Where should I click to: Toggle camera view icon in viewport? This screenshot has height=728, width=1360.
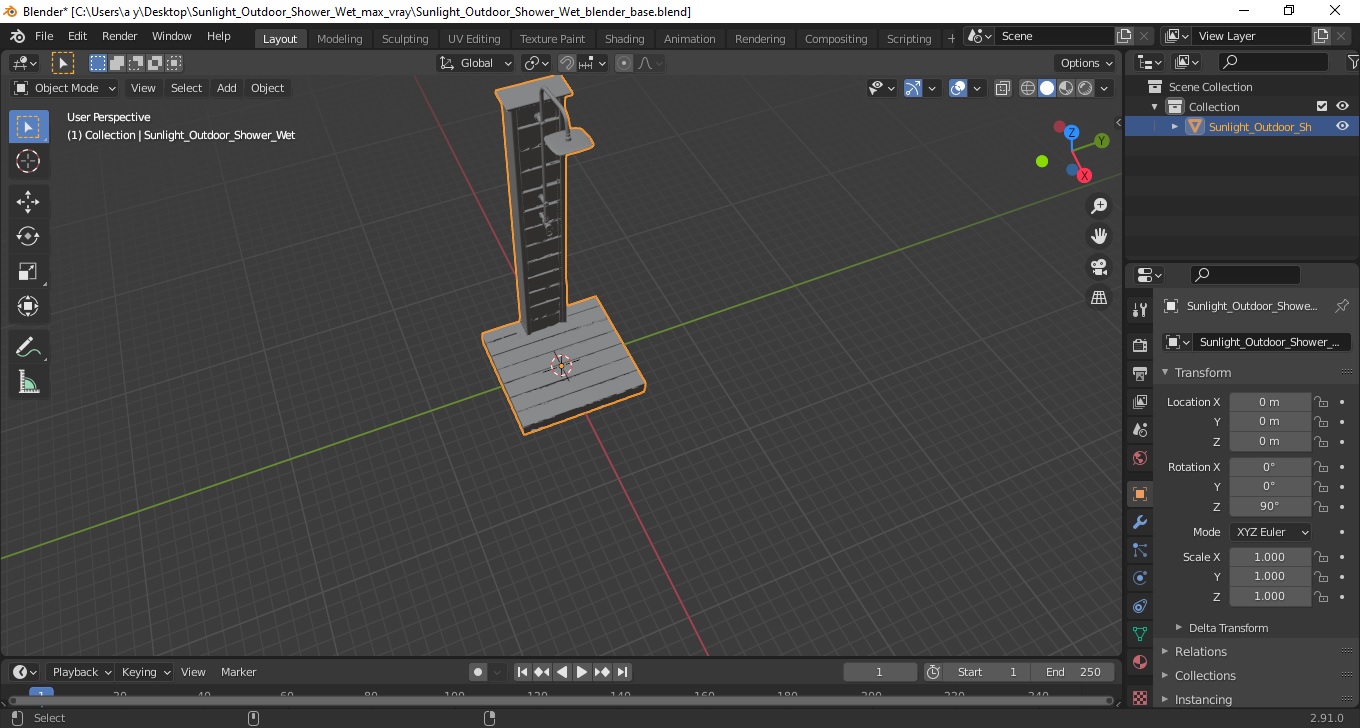pyautogui.click(x=1099, y=267)
